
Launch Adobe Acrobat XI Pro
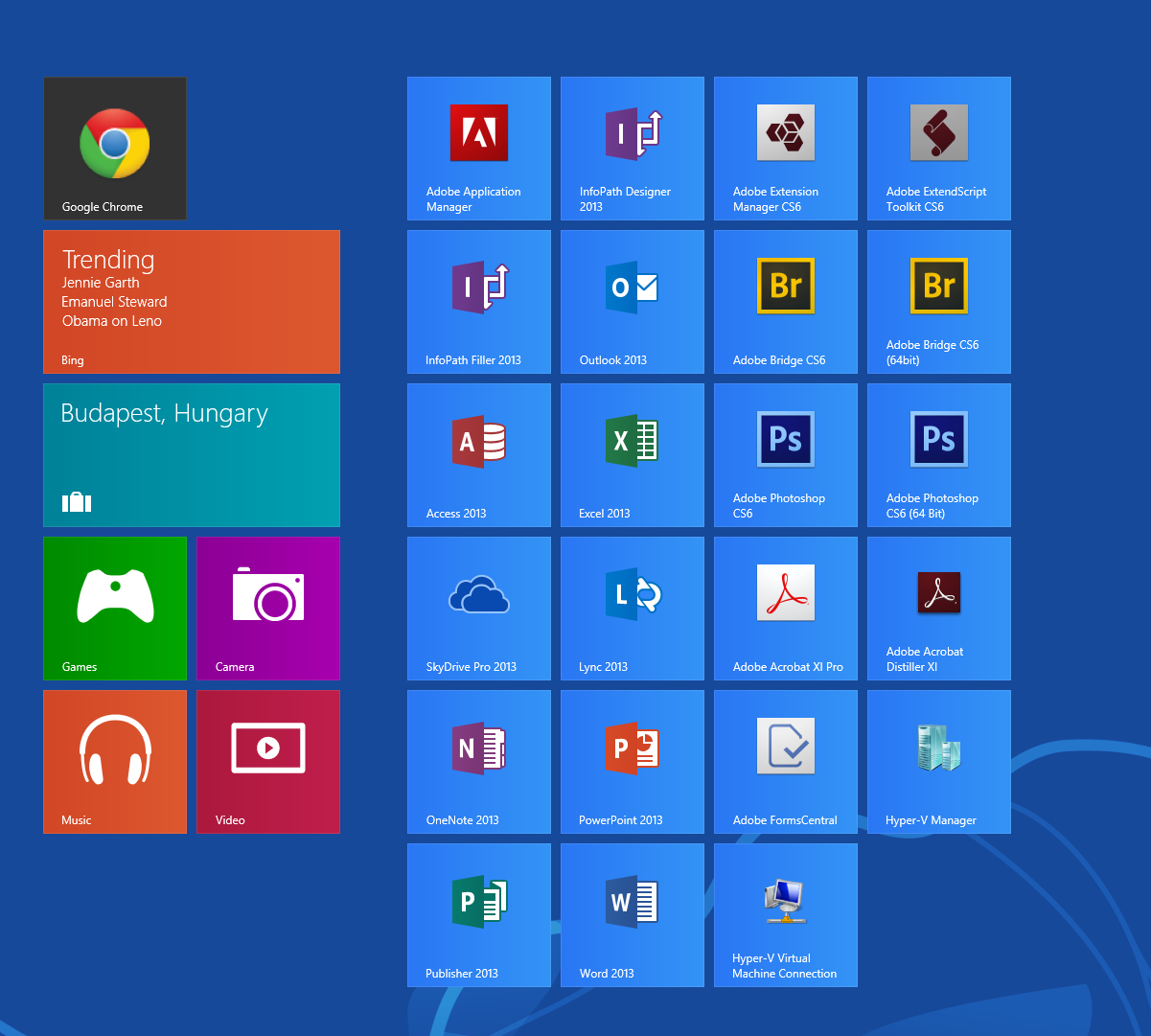(x=786, y=608)
